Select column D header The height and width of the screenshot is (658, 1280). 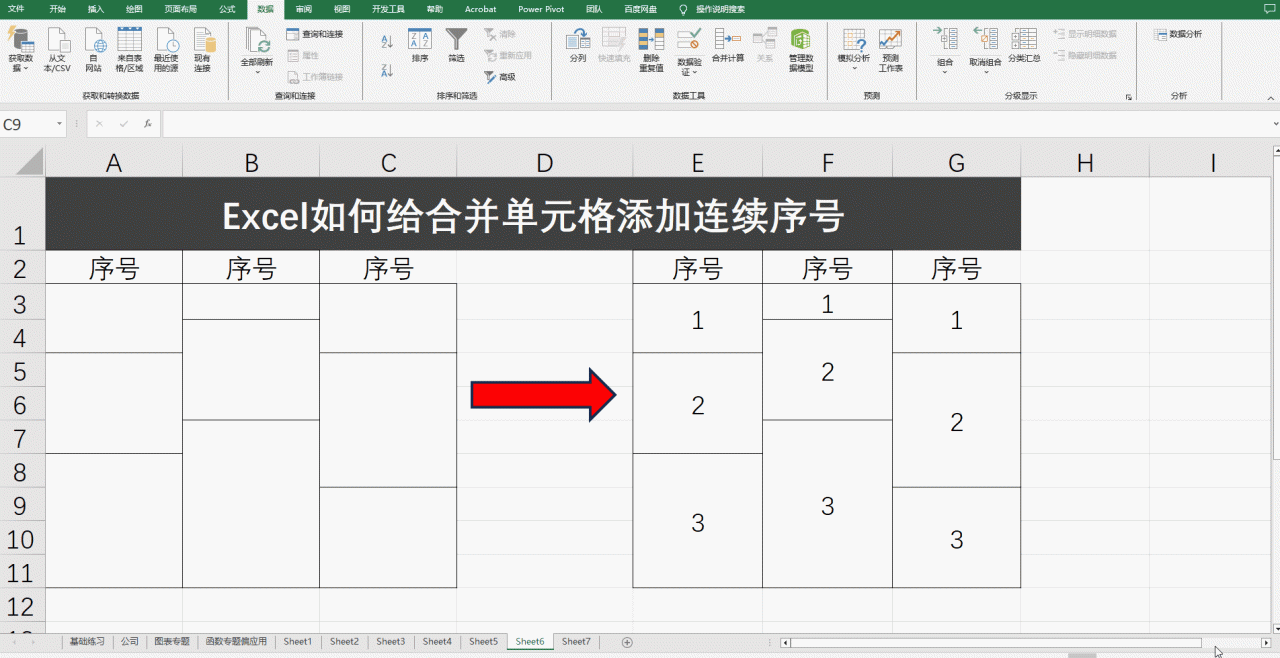coord(544,163)
